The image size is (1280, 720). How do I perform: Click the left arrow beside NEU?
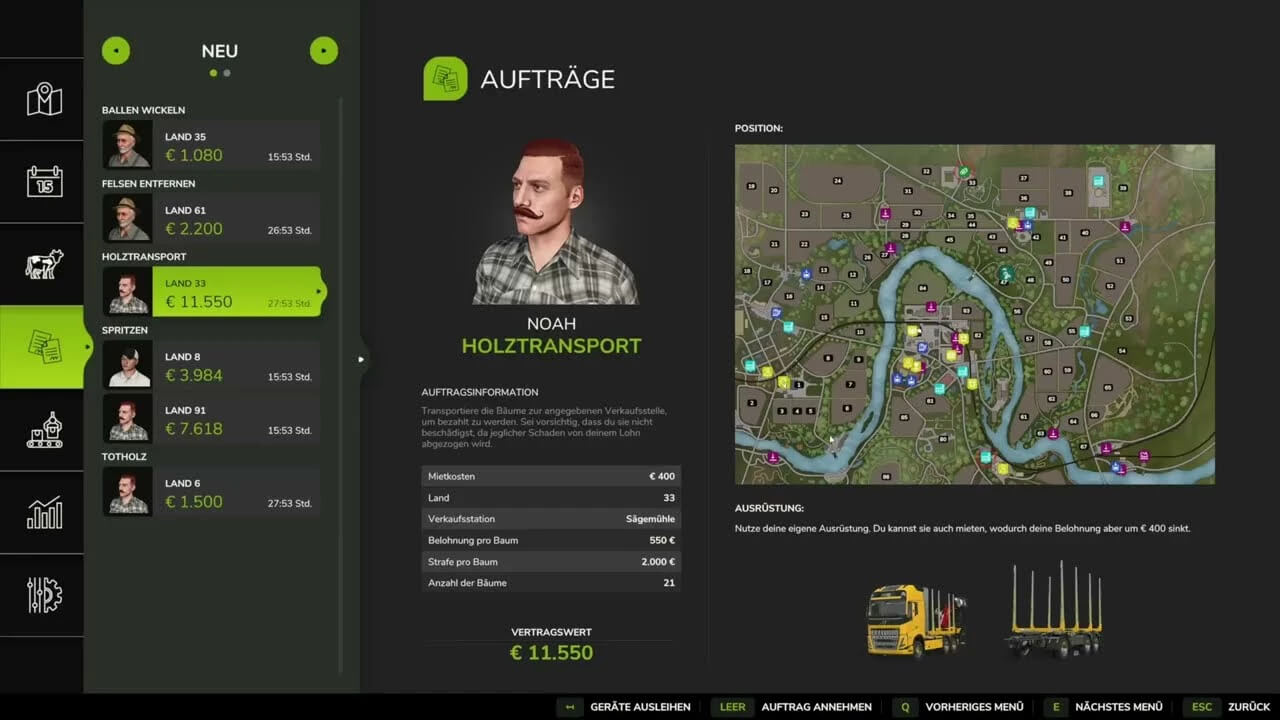point(115,50)
